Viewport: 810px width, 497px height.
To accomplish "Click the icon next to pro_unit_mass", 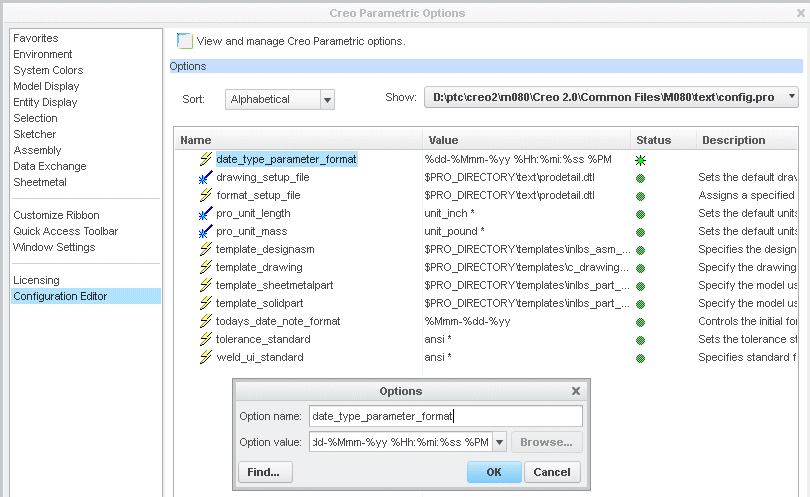I will pyautogui.click(x=206, y=231).
